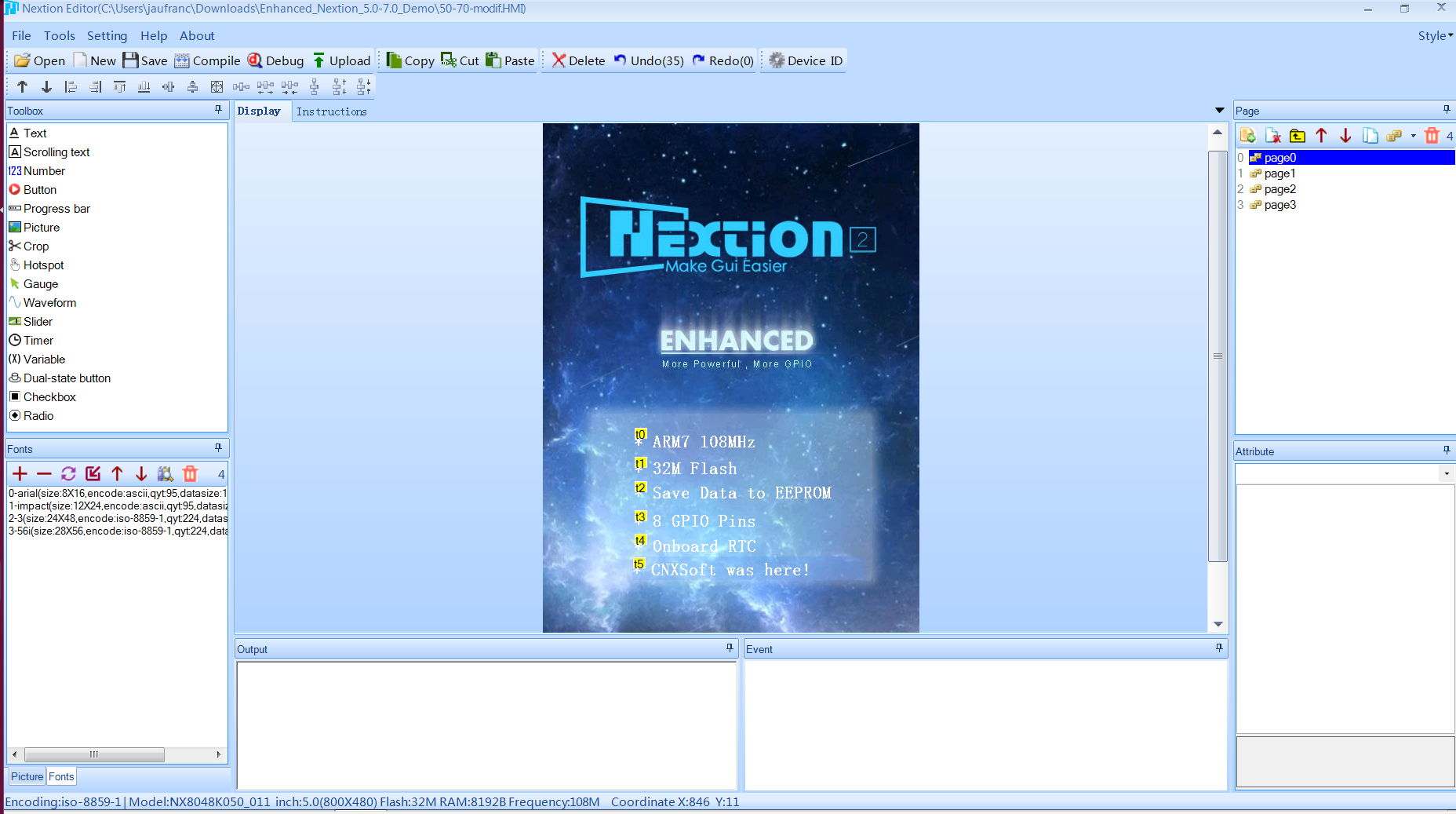Click the Fonts list horizontal scrollbar thumb
The width and height of the screenshot is (1456, 814).
click(x=94, y=754)
